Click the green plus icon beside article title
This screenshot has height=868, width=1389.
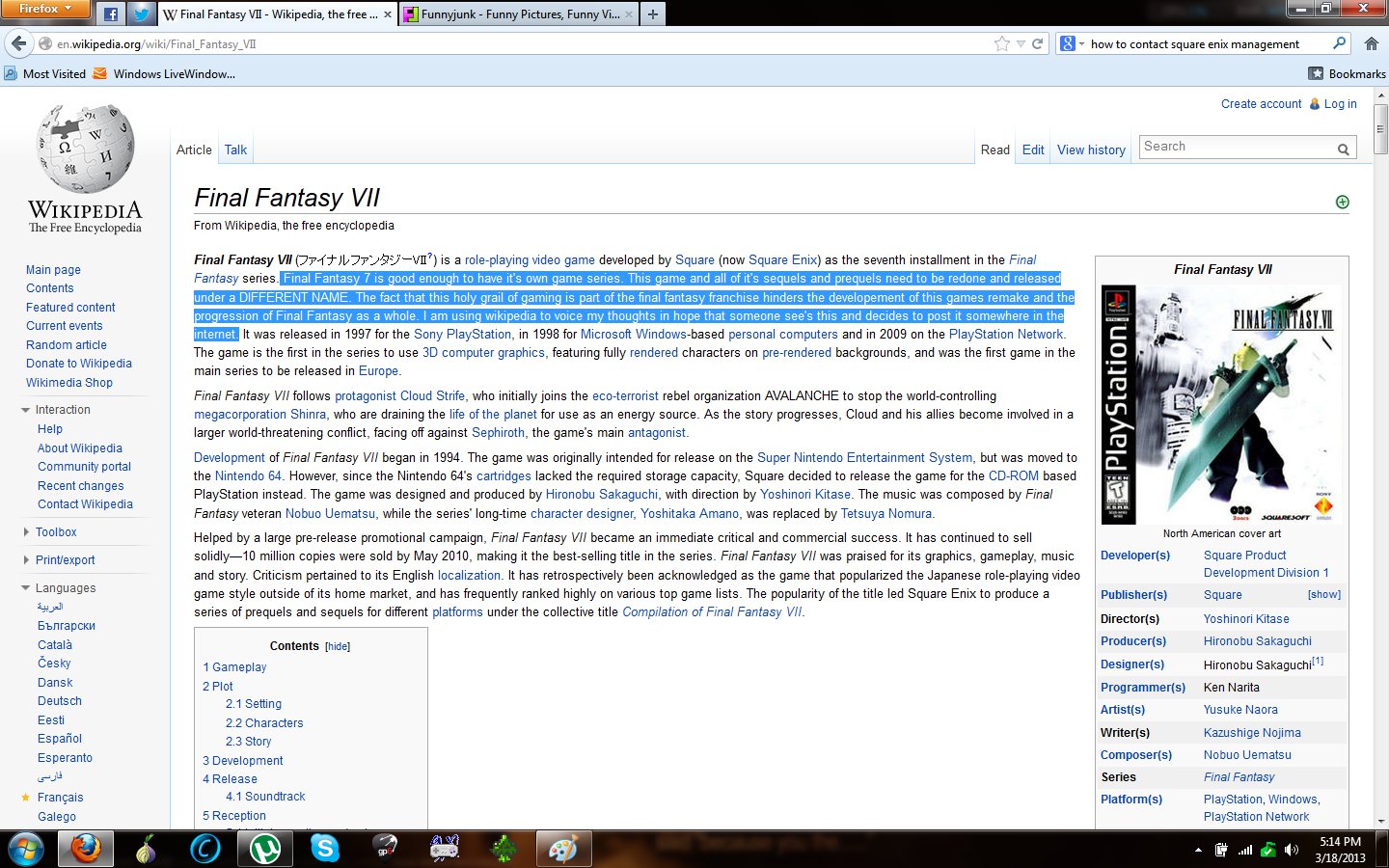click(x=1342, y=202)
